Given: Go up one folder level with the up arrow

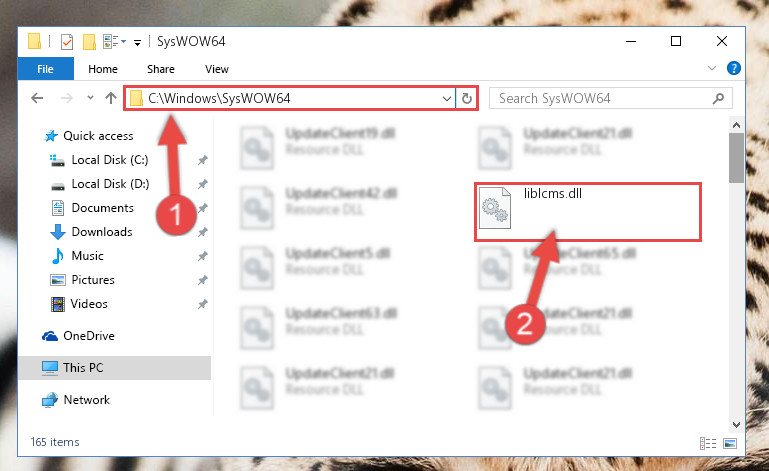Looking at the screenshot, I should tap(111, 98).
